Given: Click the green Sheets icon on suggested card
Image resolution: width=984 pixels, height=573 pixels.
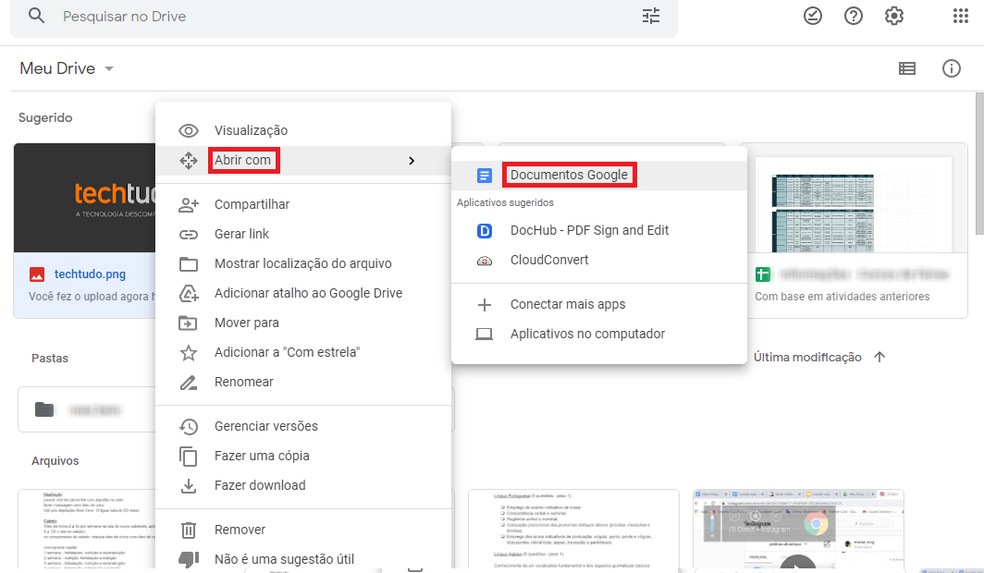Looking at the screenshot, I should (762, 274).
